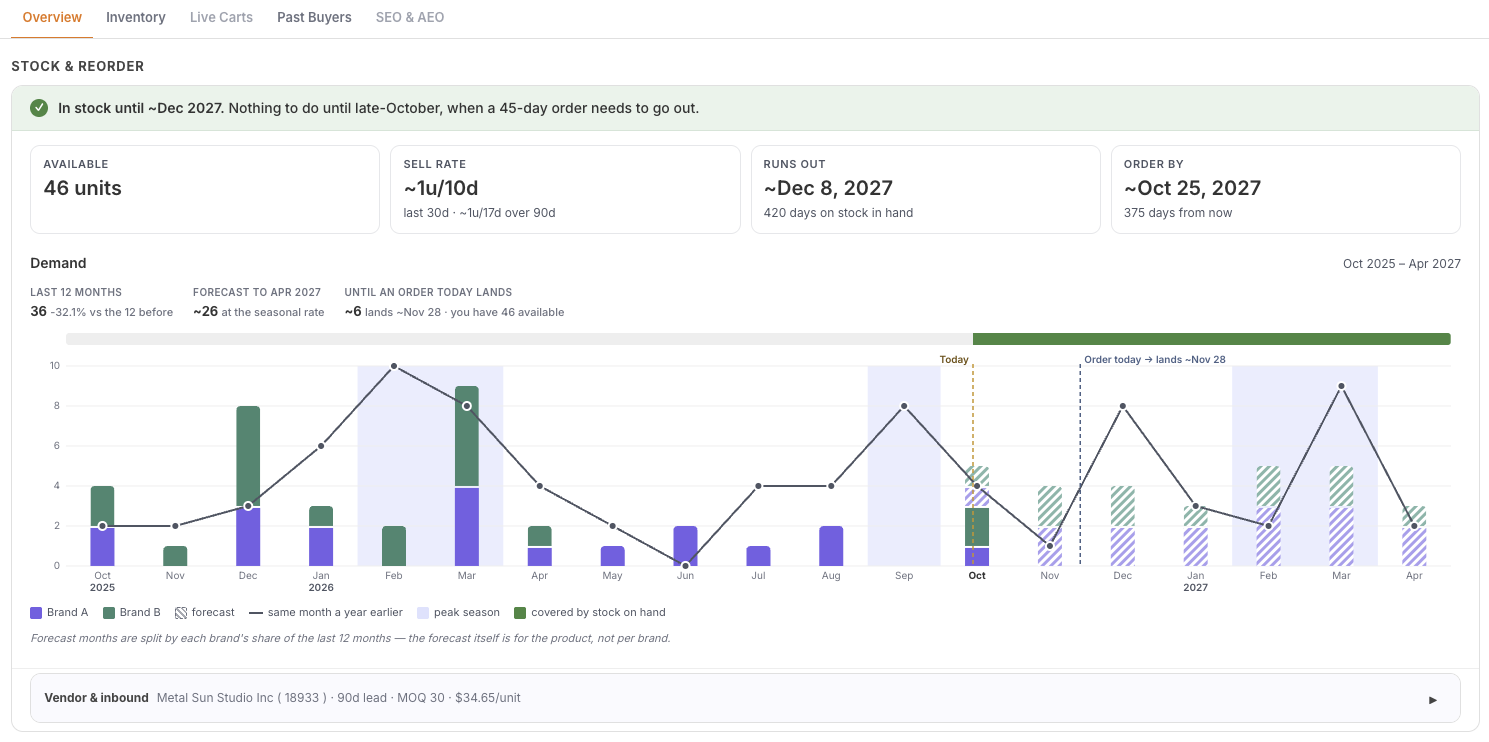Click the Today marker label
The width and height of the screenshot is (1489, 742).
[954, 360]
